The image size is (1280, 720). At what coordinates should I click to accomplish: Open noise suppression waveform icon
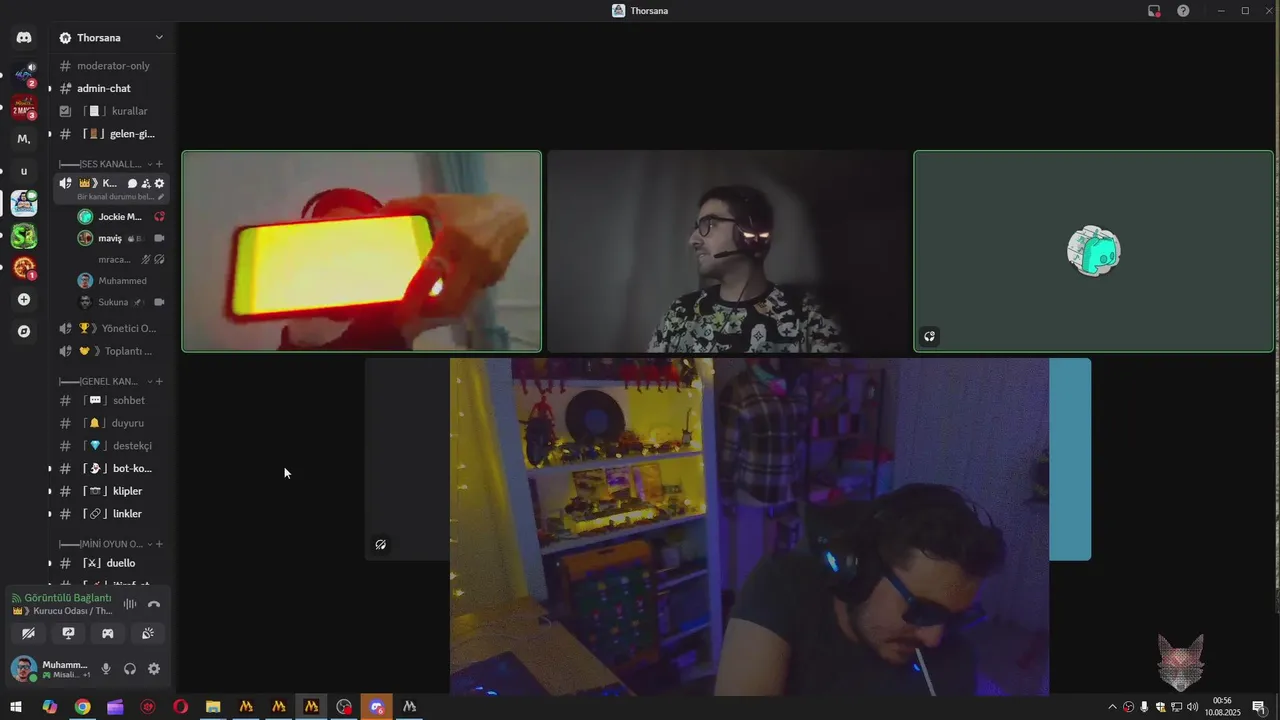click(129, 604)
